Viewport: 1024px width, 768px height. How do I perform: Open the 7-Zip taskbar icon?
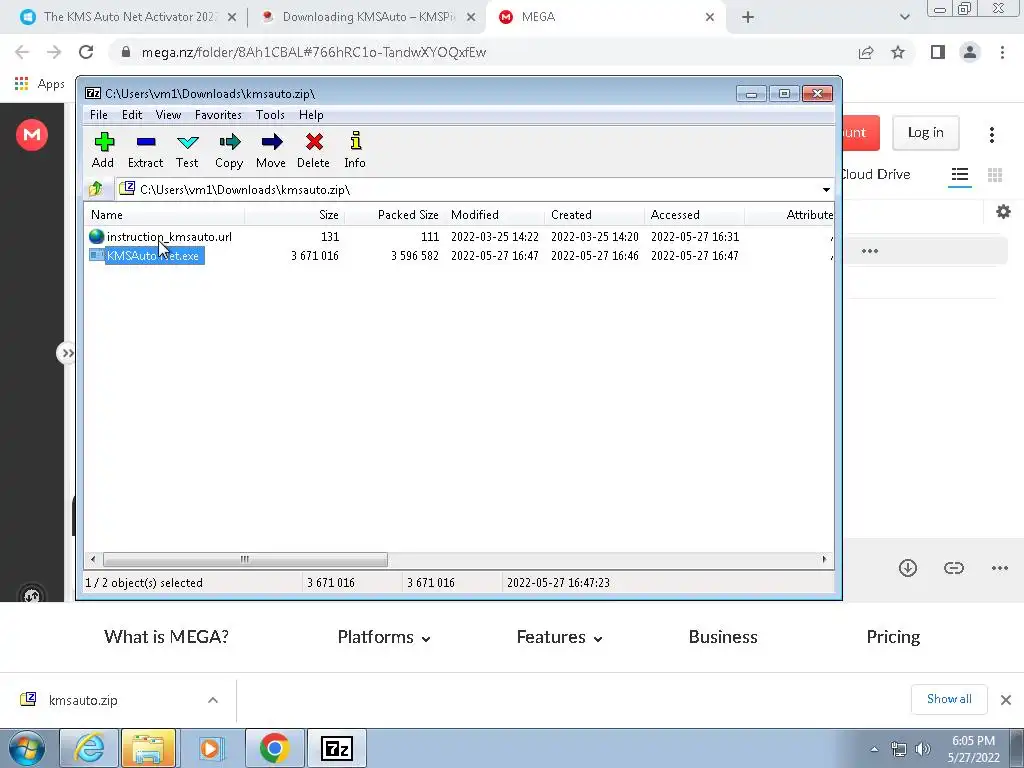(x=336, y=748)
